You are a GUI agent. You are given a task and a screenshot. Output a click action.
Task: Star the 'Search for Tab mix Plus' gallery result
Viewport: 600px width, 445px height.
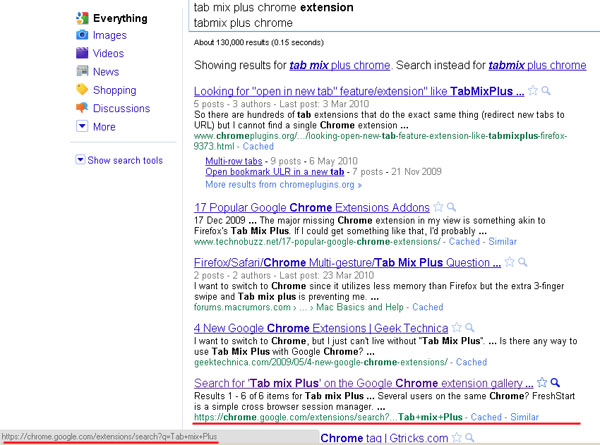[542, 382]
